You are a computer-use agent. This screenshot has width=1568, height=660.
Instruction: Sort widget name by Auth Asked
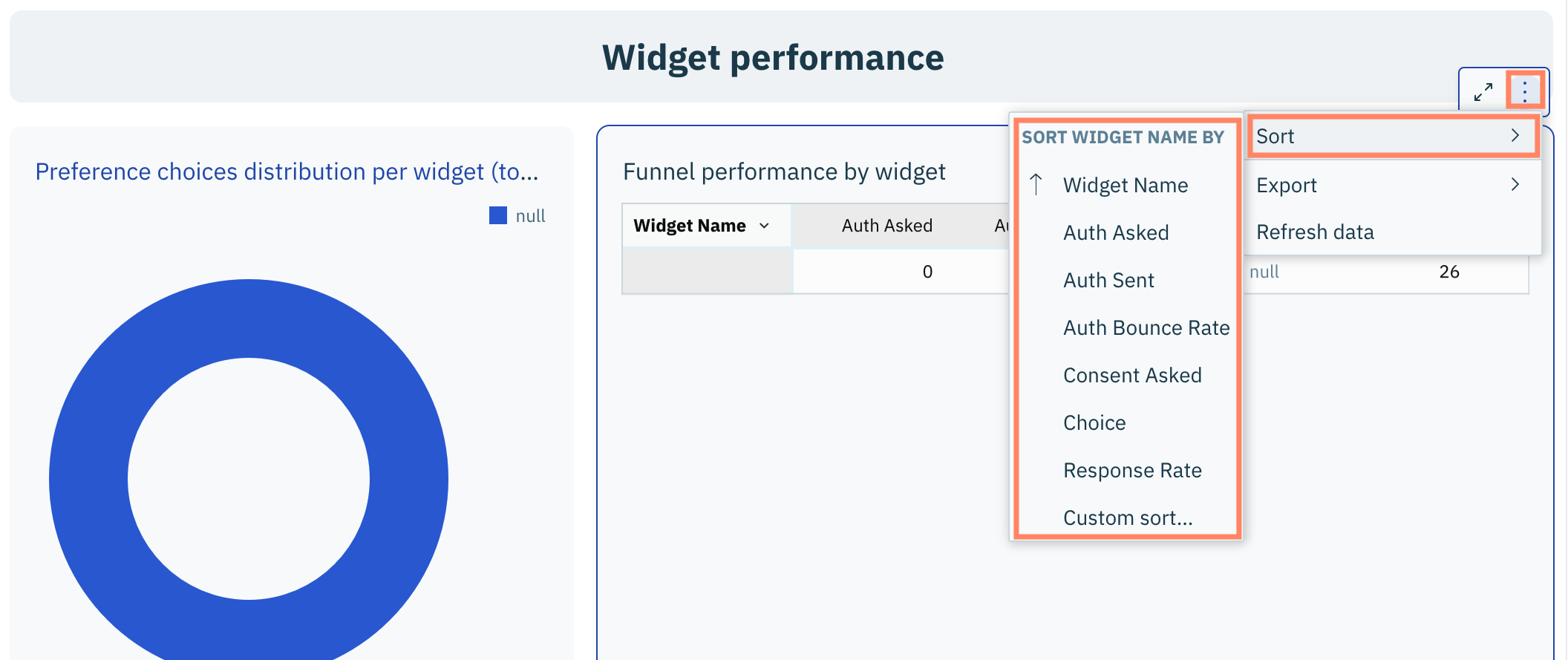click(1116, 233)
